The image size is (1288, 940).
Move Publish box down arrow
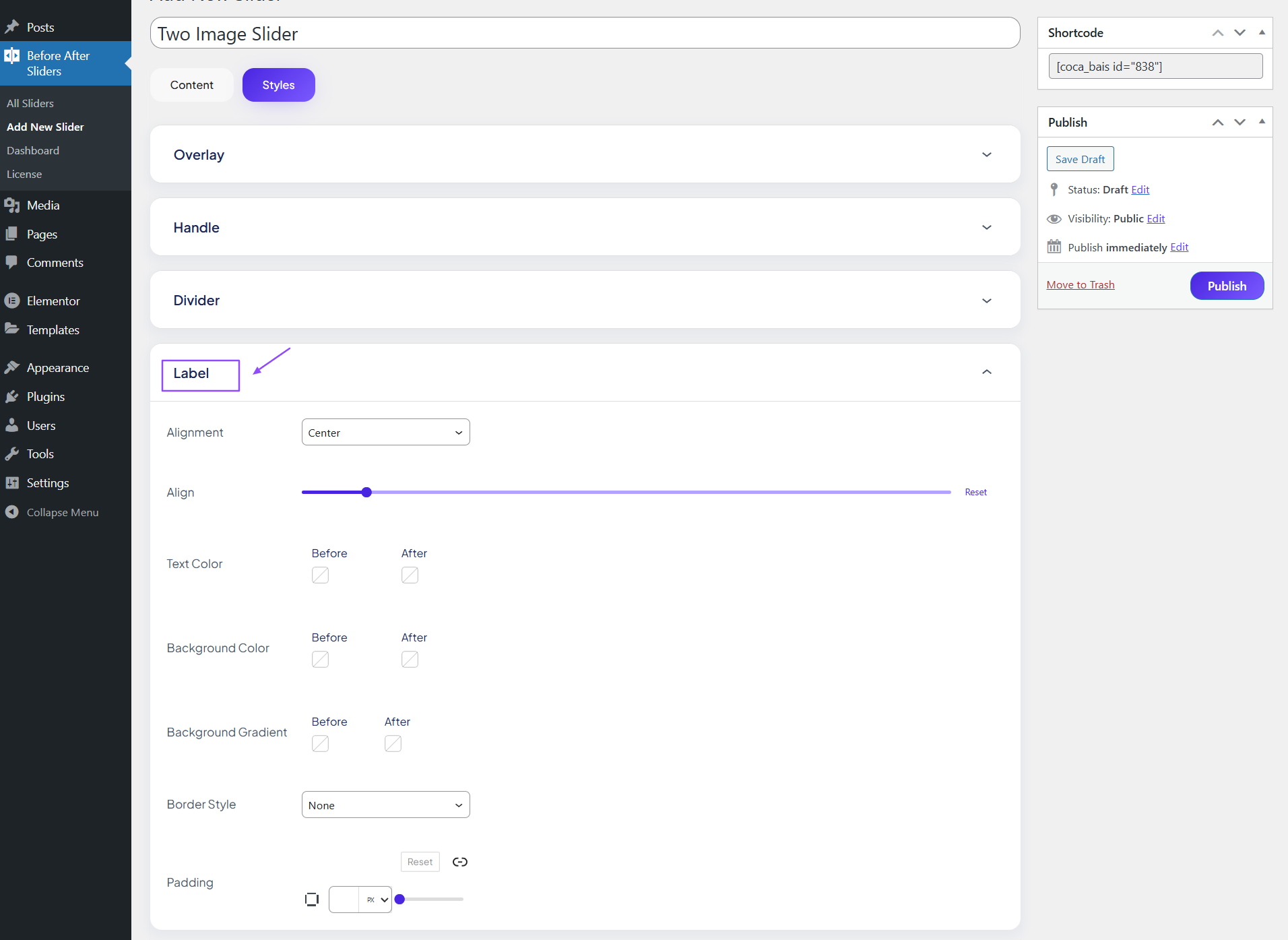click(x=1240, y=122)
